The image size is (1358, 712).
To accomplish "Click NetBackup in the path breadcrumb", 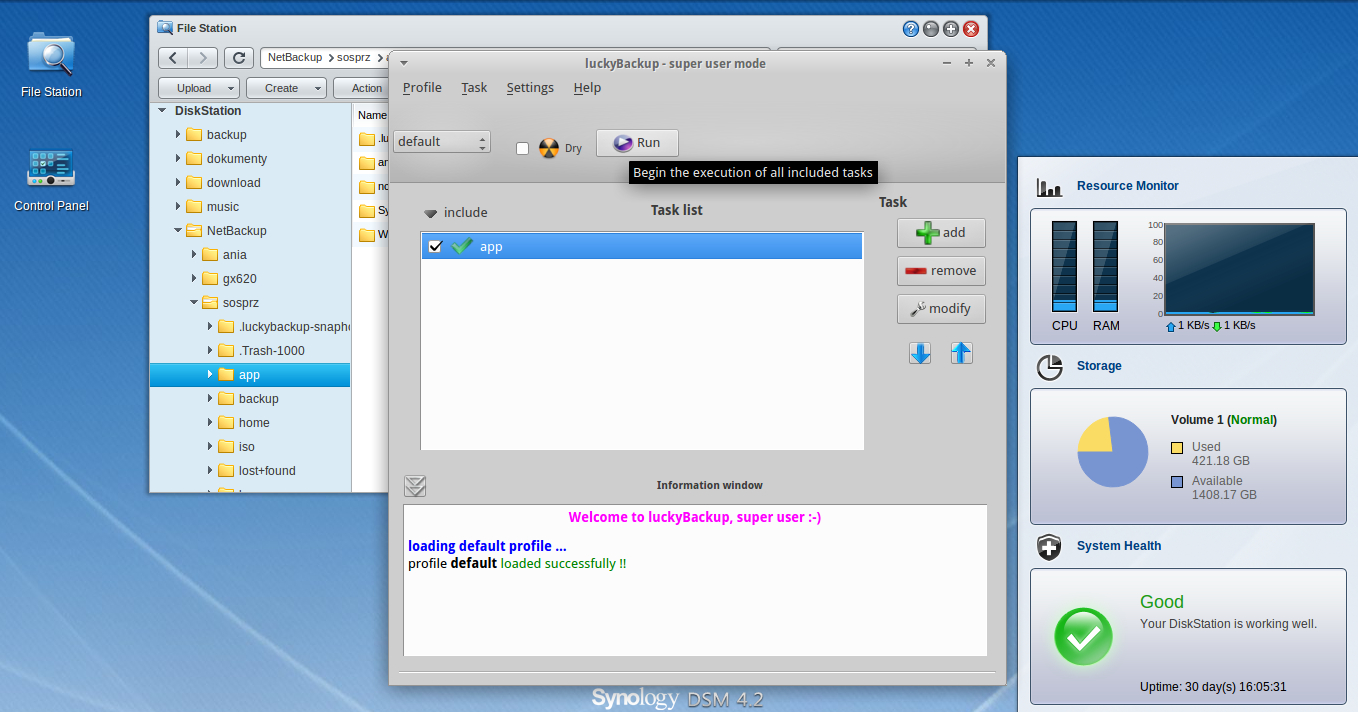I will tap(295, 58).
